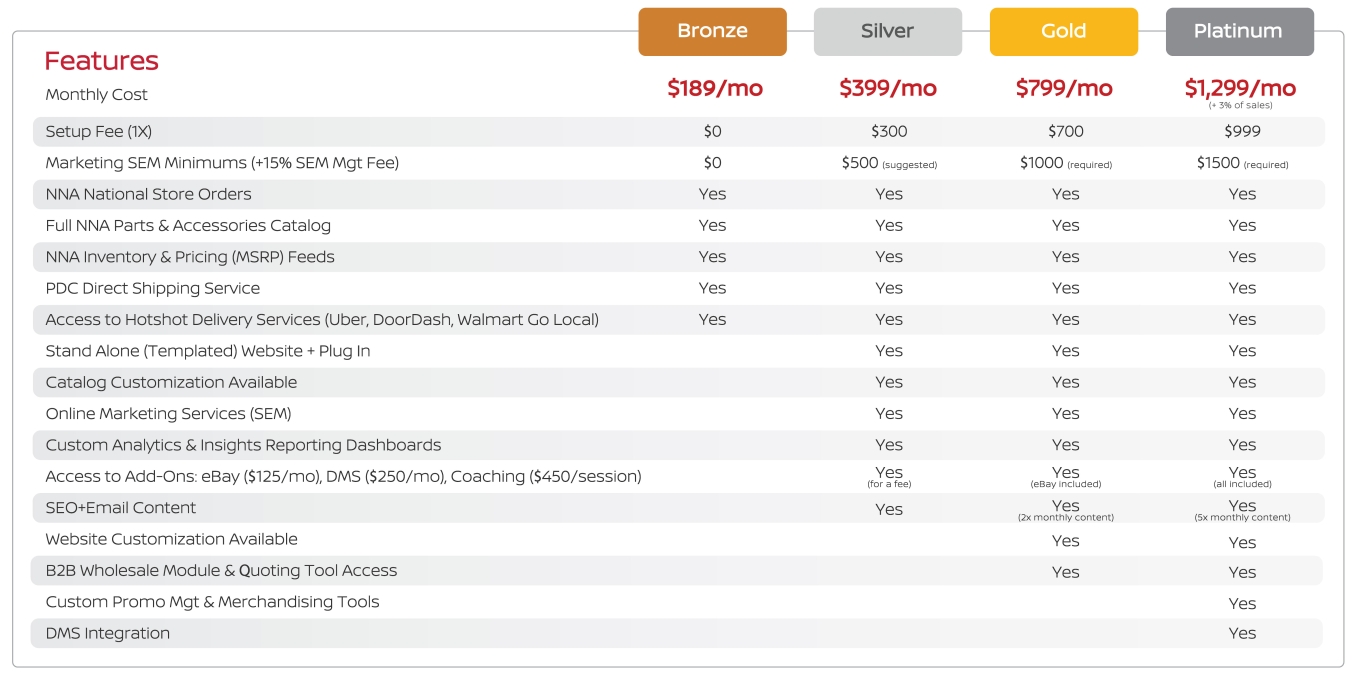
Task: Click the Bronze plan button
Action: [712, 31]
